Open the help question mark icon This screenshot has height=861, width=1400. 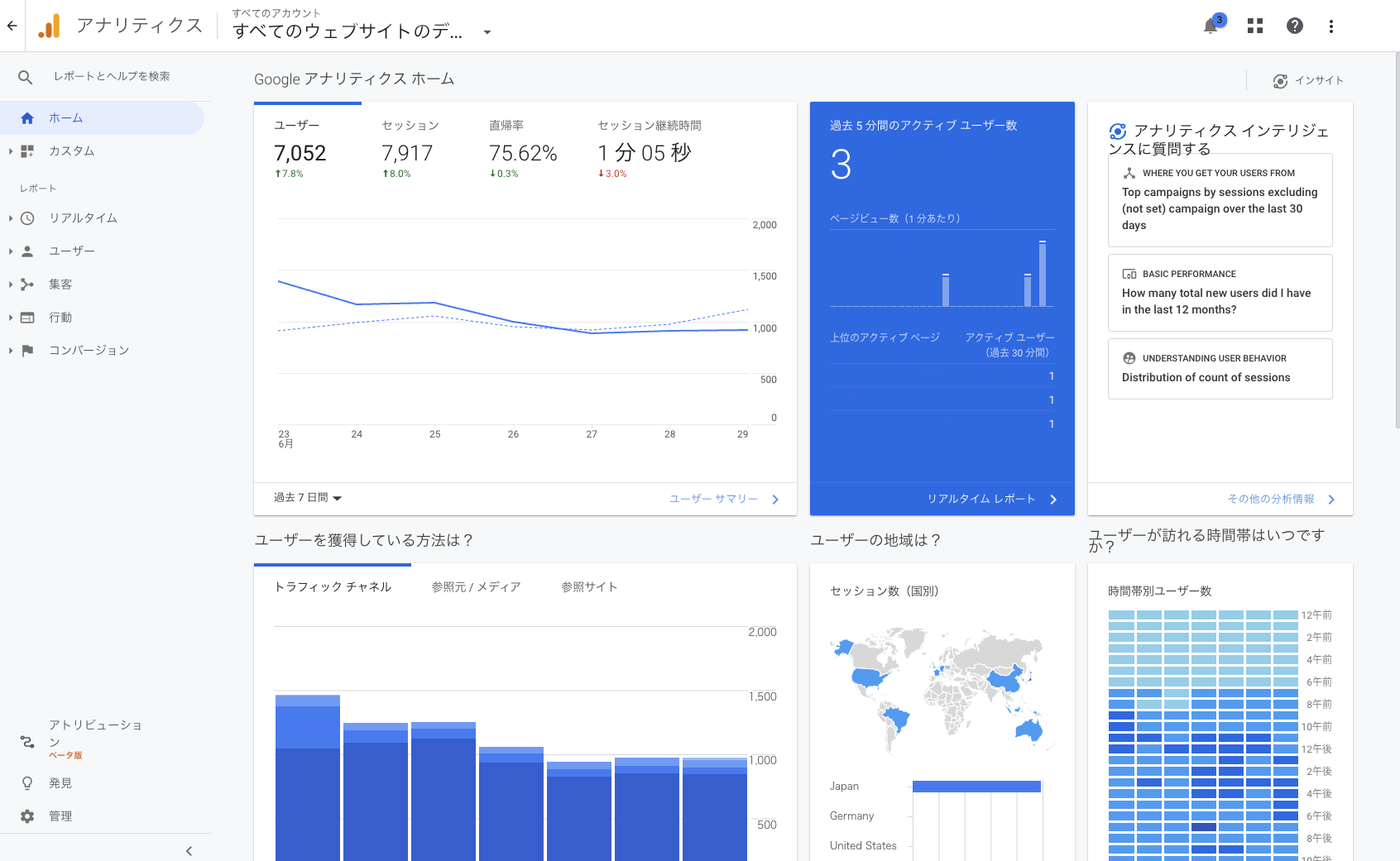pyautogui.click(x=1295, y=26)
